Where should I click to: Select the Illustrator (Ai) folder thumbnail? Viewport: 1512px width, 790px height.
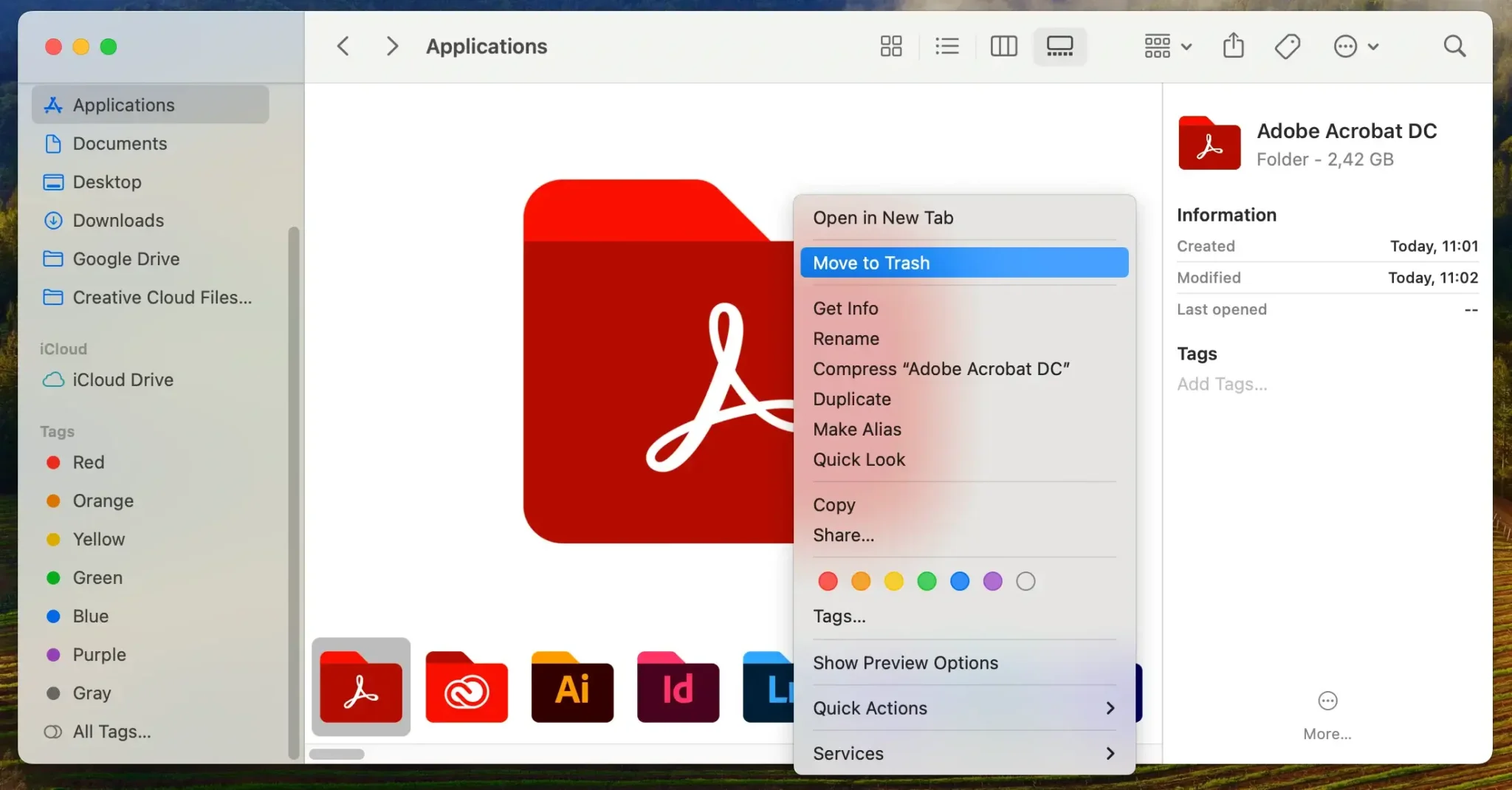tap(572, 687)
